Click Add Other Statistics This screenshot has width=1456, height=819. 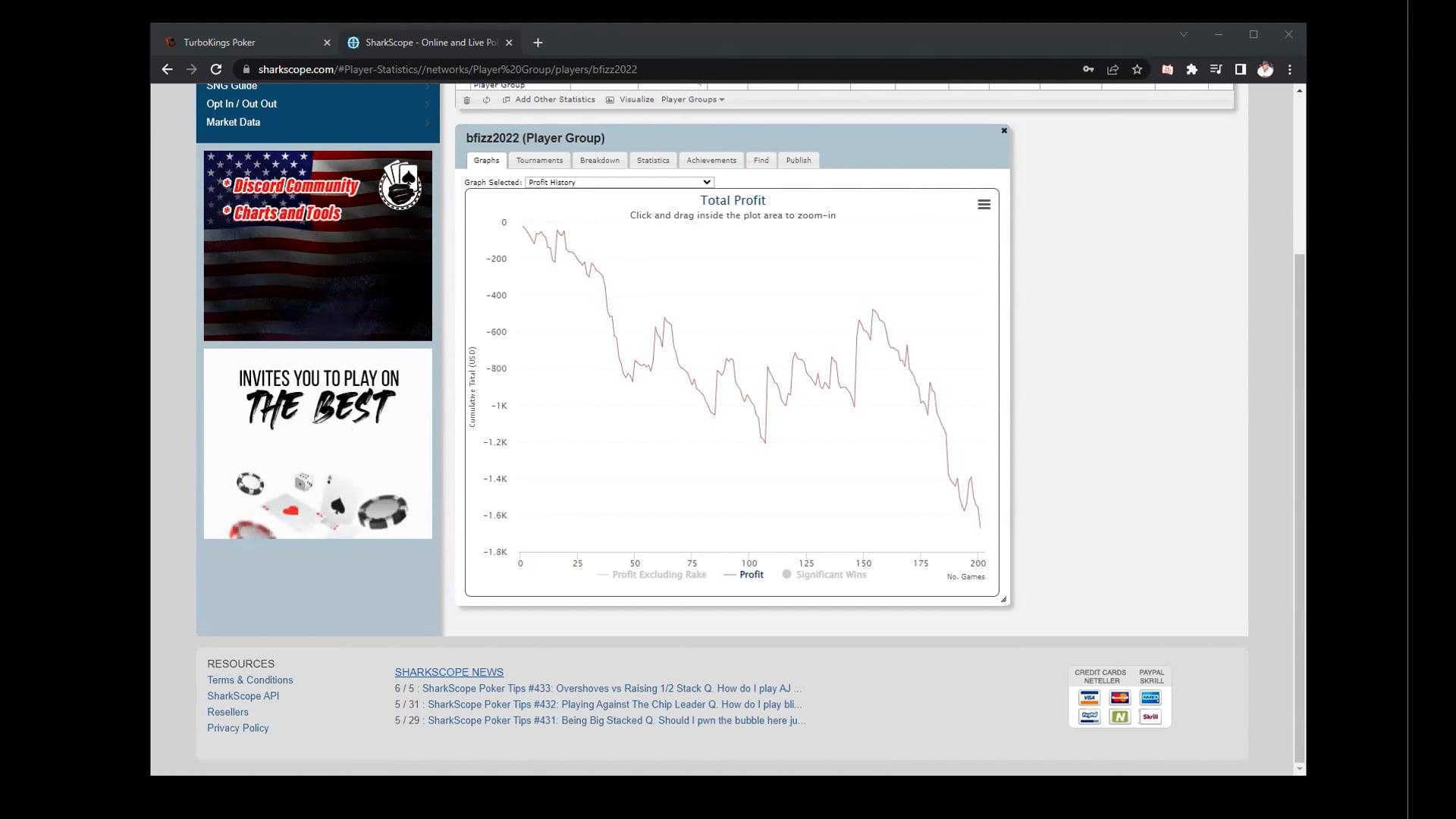549,99
